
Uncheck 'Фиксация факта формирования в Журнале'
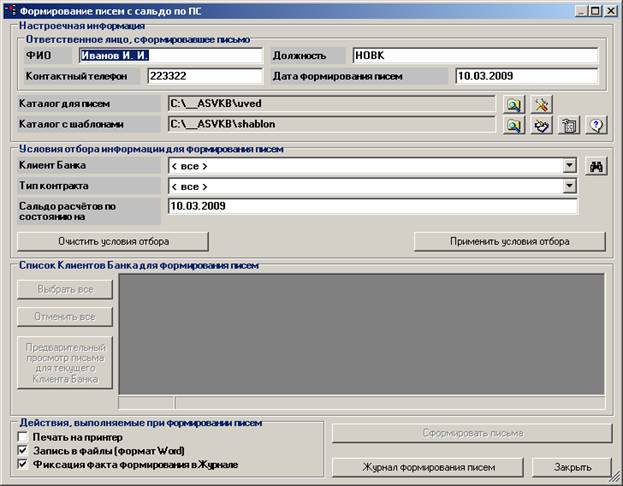tap(23, 464)
